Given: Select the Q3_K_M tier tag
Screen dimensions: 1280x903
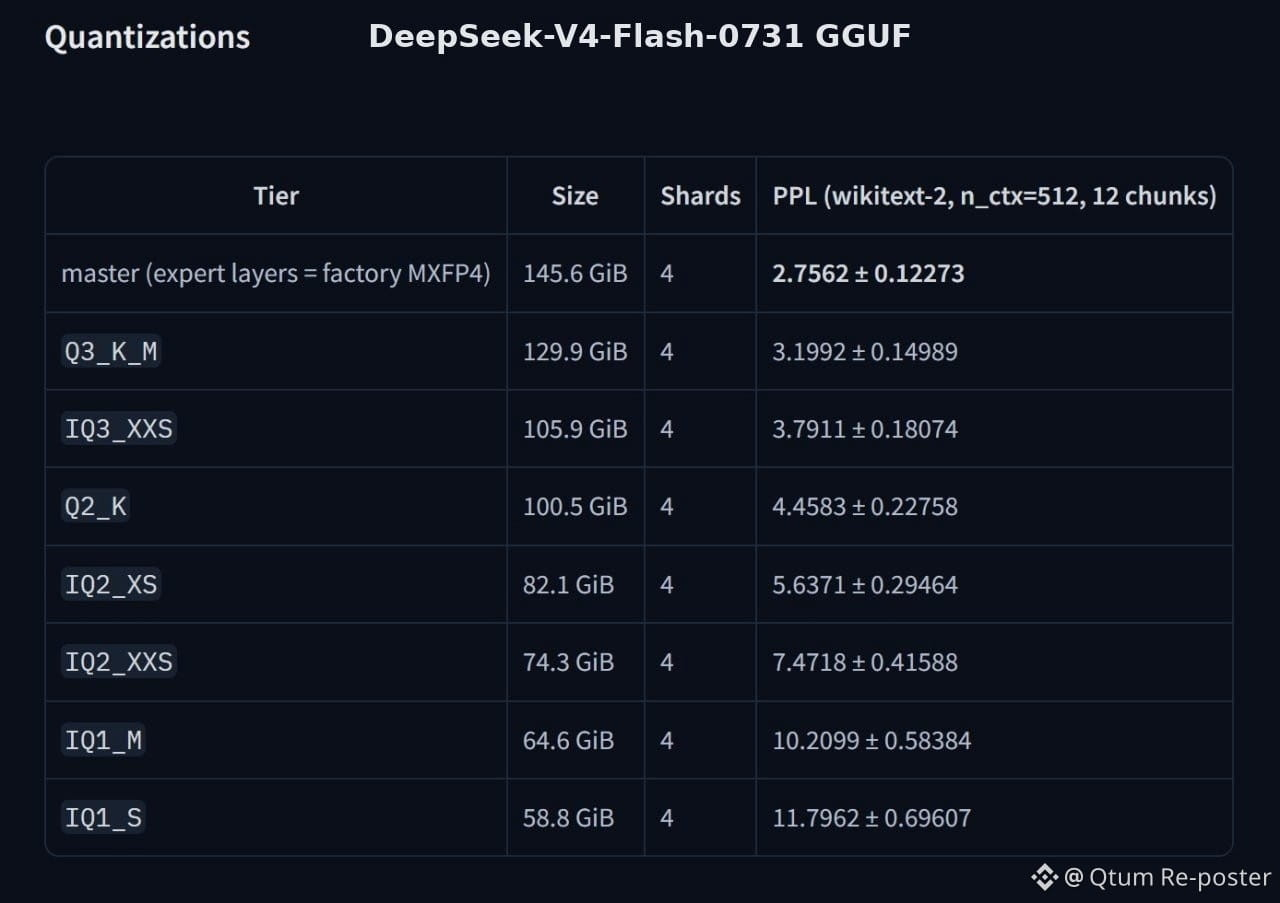Looking at the screenshot, I should [x=111, y=351].
